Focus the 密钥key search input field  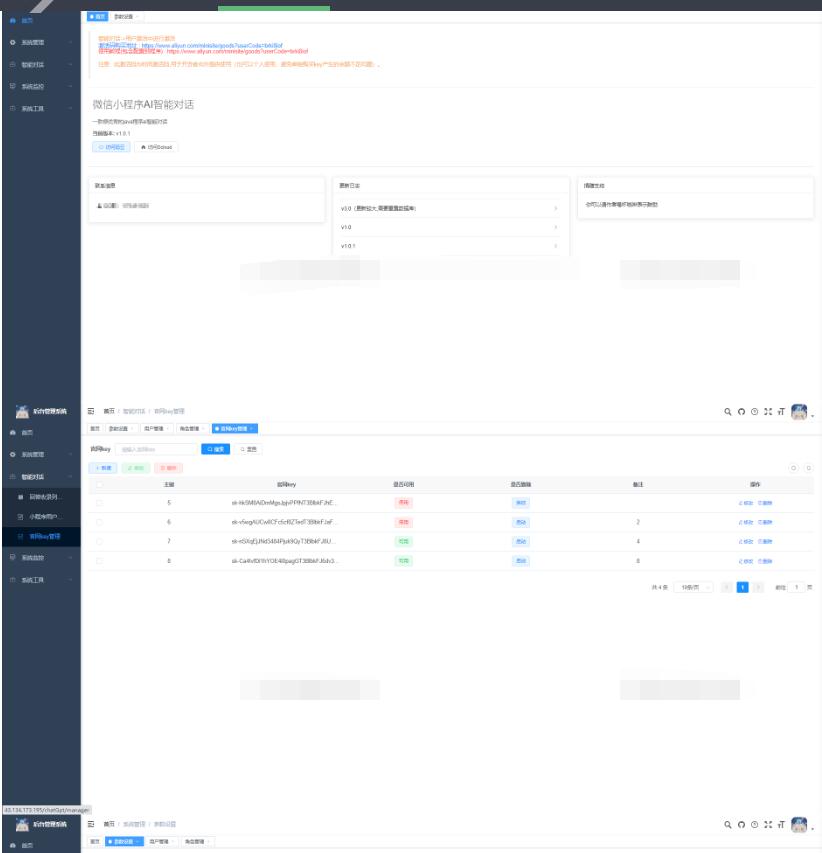point(155,449)
